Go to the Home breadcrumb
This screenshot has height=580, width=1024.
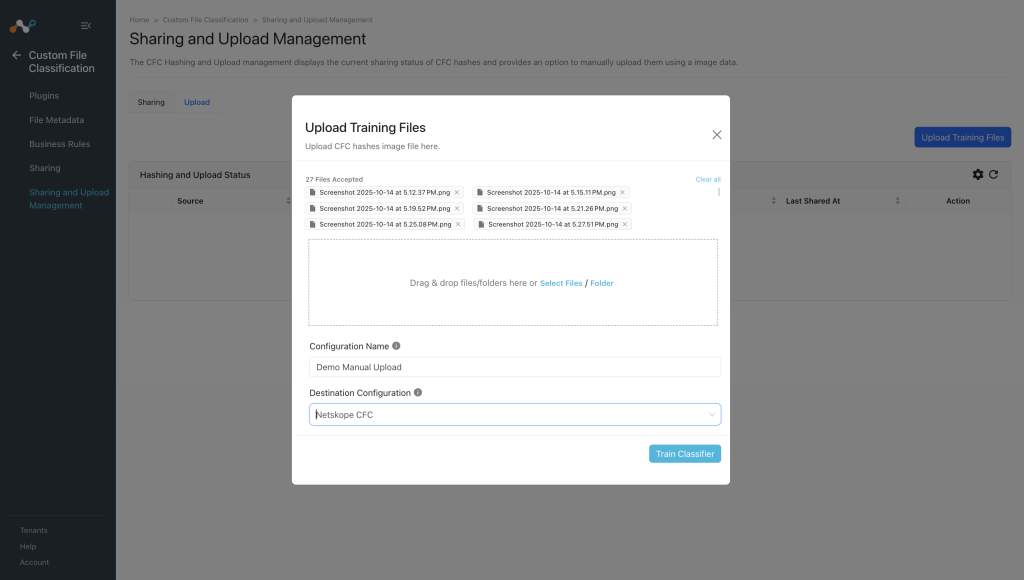[x=139, y=20]
